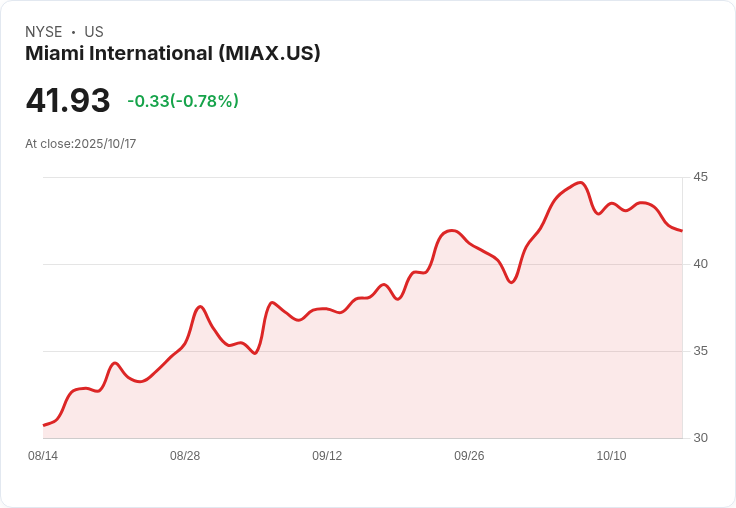Viewport: 736px width, 508px height.
Task: Click the green -0.33(-0.78%) change value
Action: coord(183,101)
